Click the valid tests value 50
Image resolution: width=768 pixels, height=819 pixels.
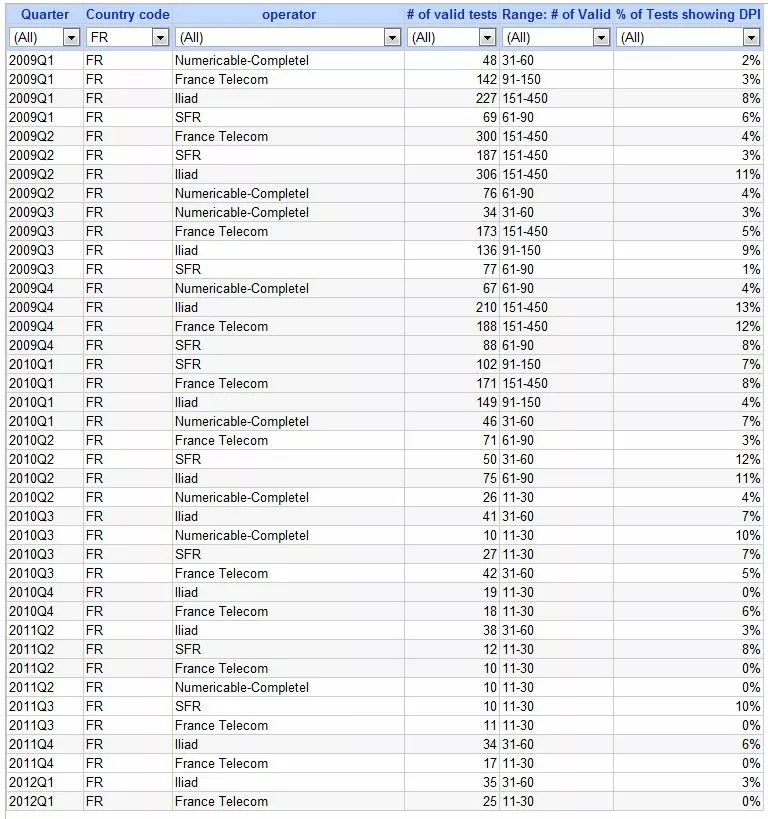(490, 459)
